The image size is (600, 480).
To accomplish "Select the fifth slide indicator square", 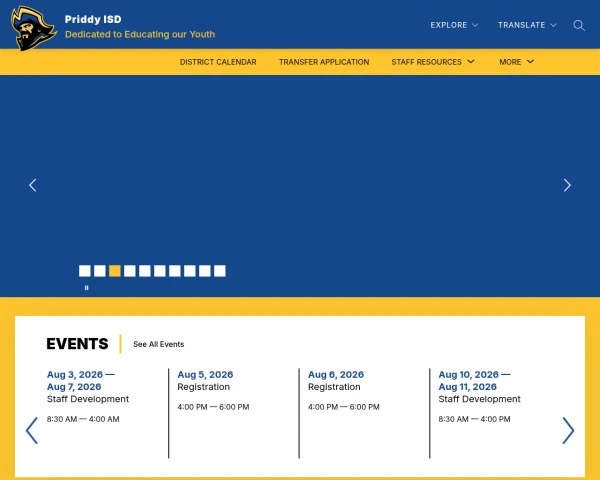I will pos(145,271).
